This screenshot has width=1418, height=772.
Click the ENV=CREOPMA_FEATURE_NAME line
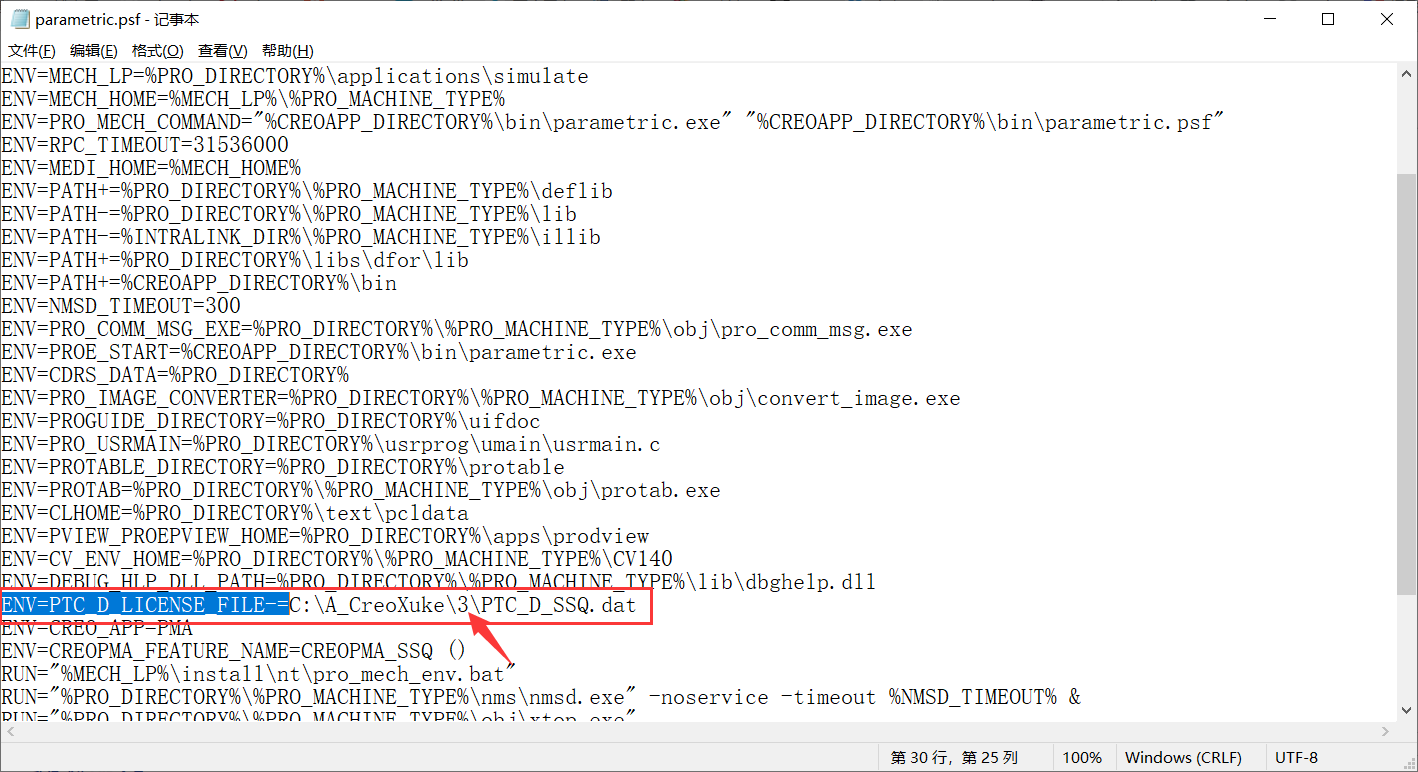[234, 651]
